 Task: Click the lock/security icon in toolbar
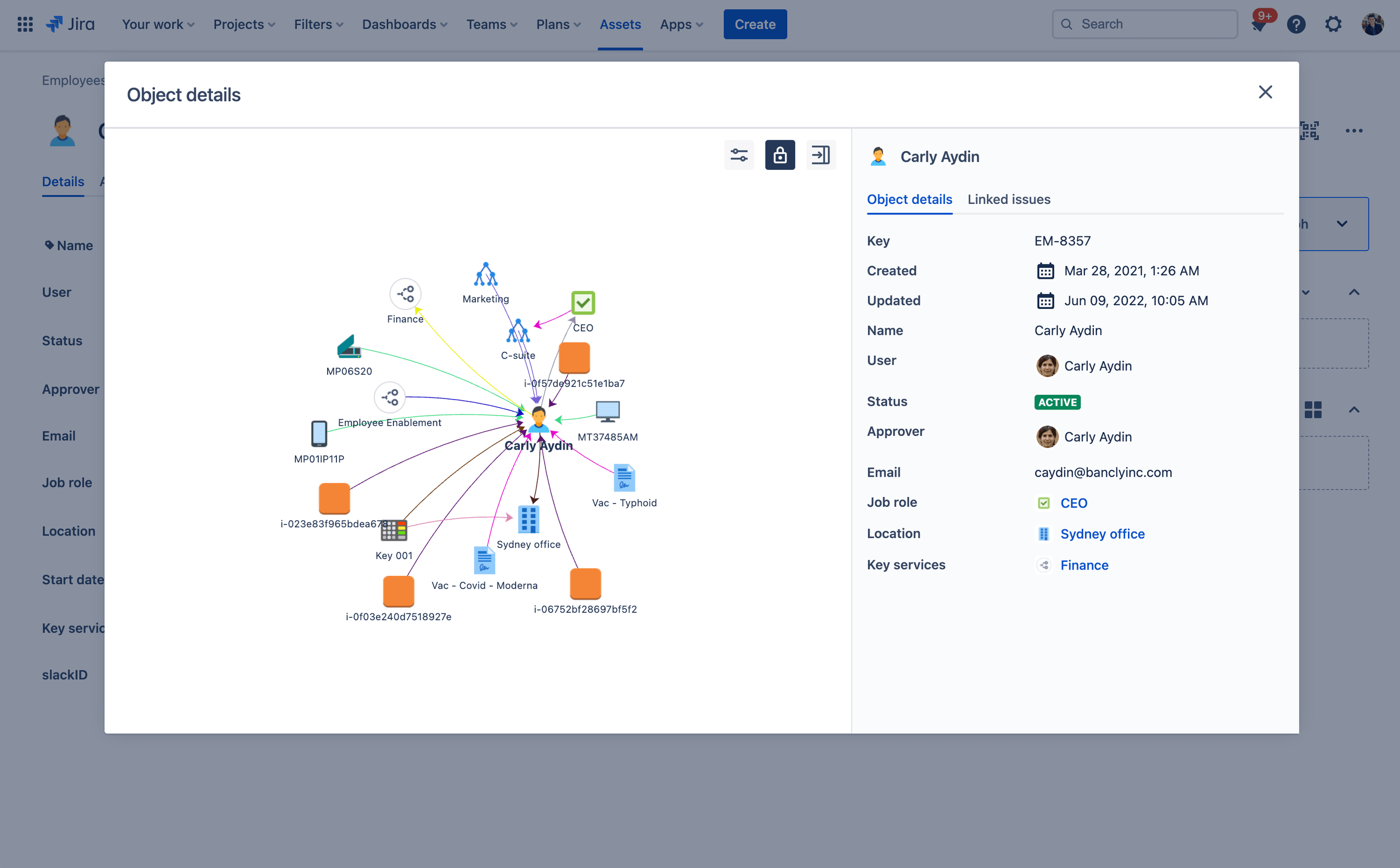pyautogui.click(x=779, y=154)
